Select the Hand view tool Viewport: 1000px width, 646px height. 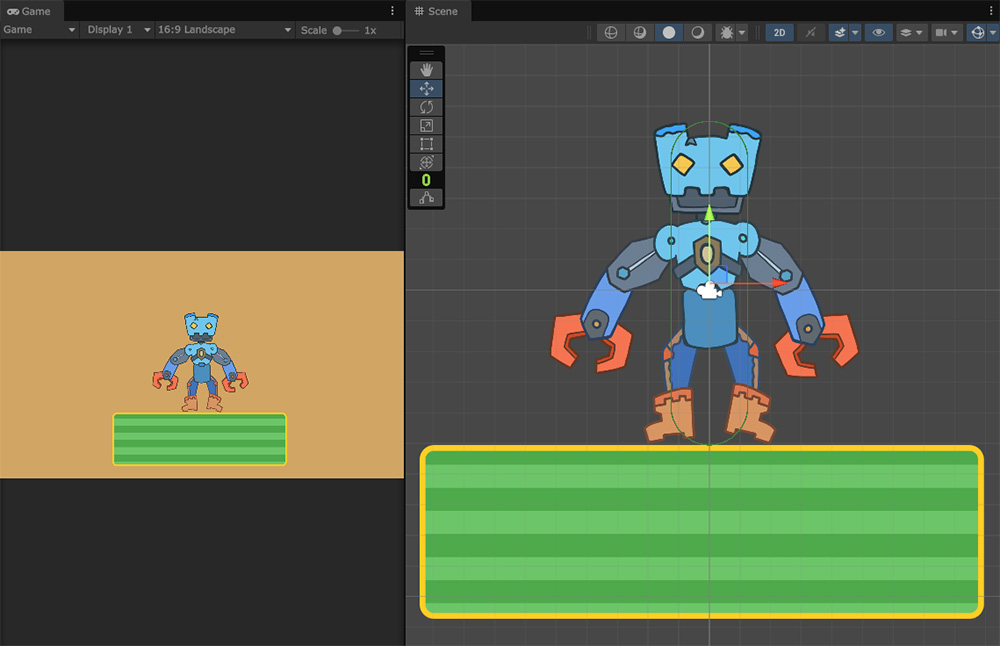pyautogui.click(x=426, y=69)
